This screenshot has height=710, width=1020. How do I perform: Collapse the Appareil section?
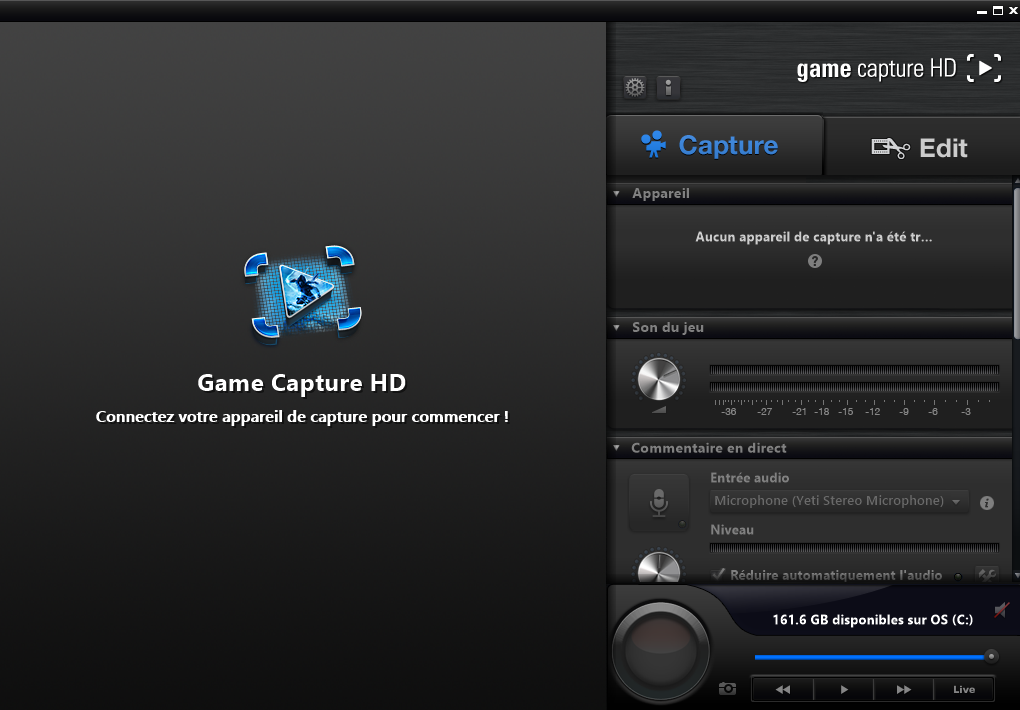pyautogui.click(x=616, y=194)
